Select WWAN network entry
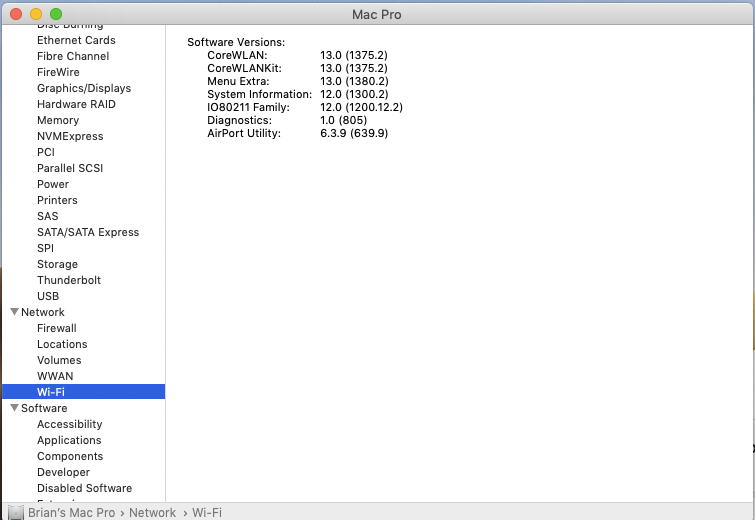The image size is (755, 520). pos(55,376)
